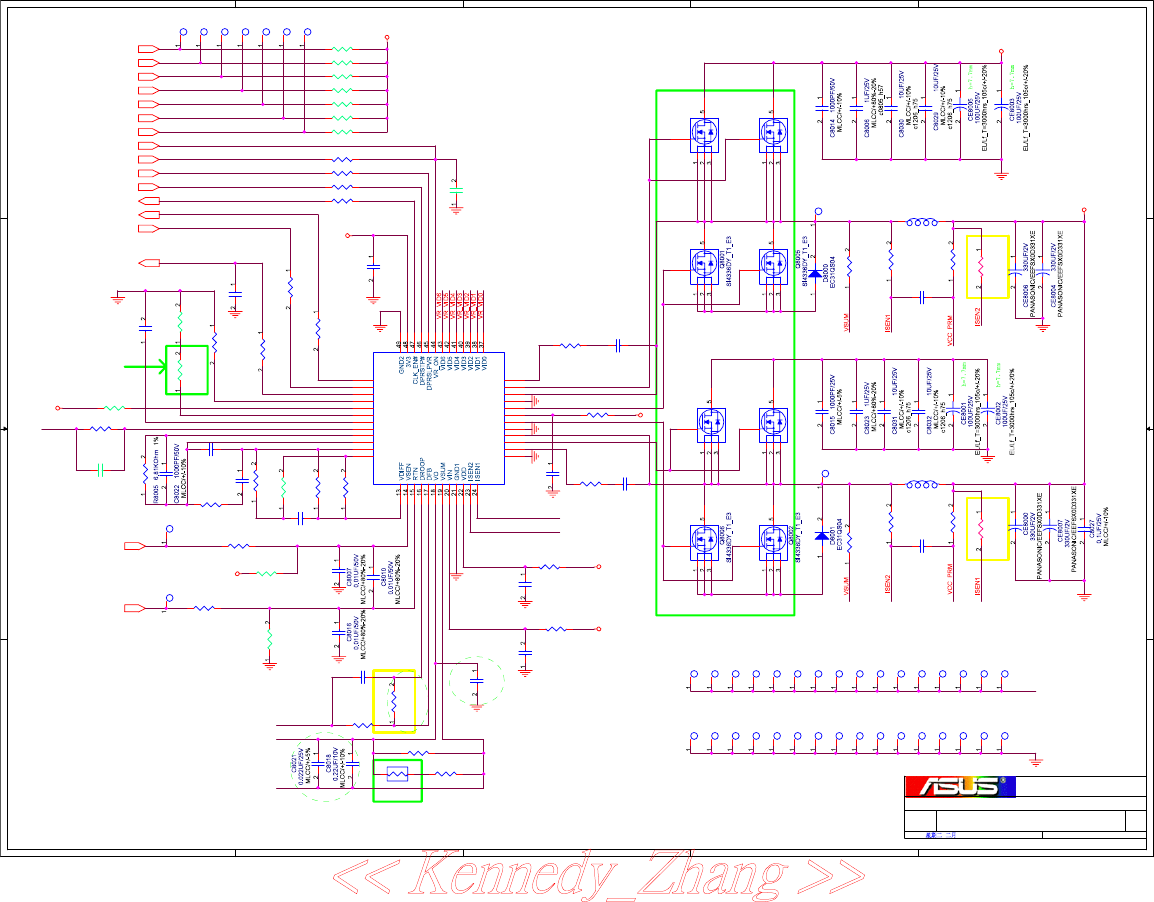Select the C8021 capacitor symbol
Screen dimensions: 1154x902
tap(318, 765)
